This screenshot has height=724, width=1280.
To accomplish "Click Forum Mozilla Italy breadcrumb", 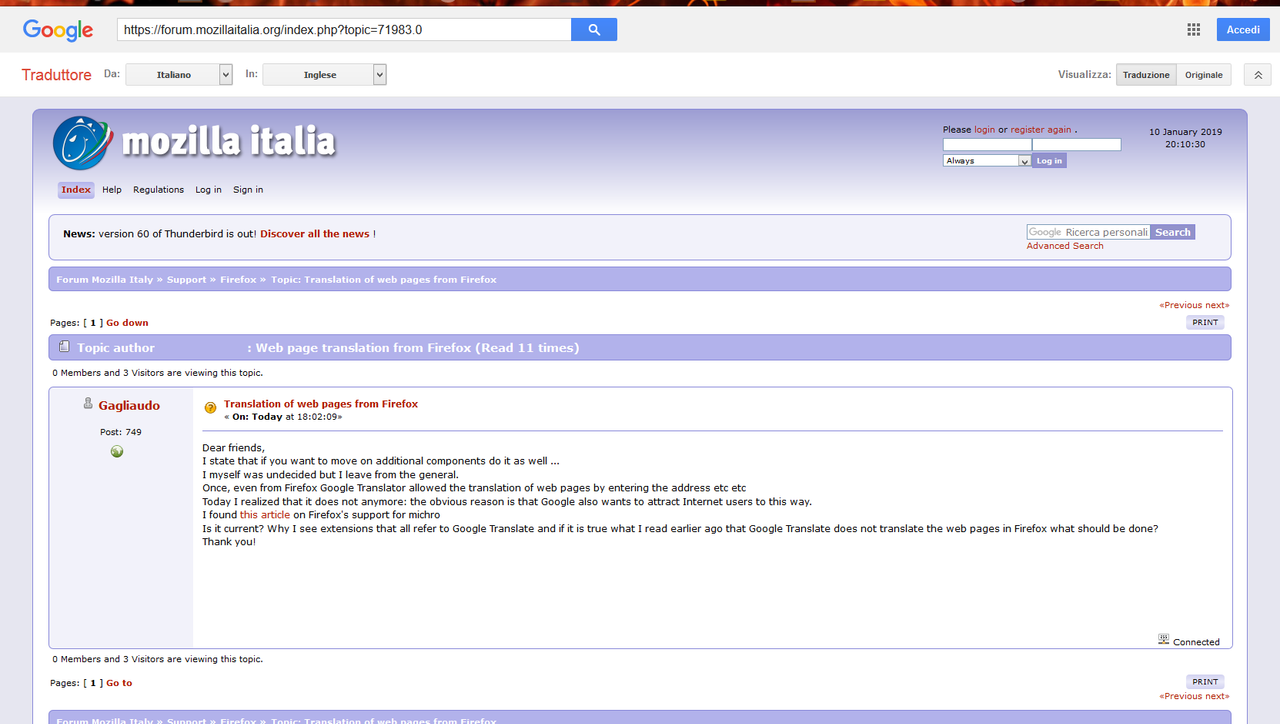I will pyautogui.click(x=105, y=280).
